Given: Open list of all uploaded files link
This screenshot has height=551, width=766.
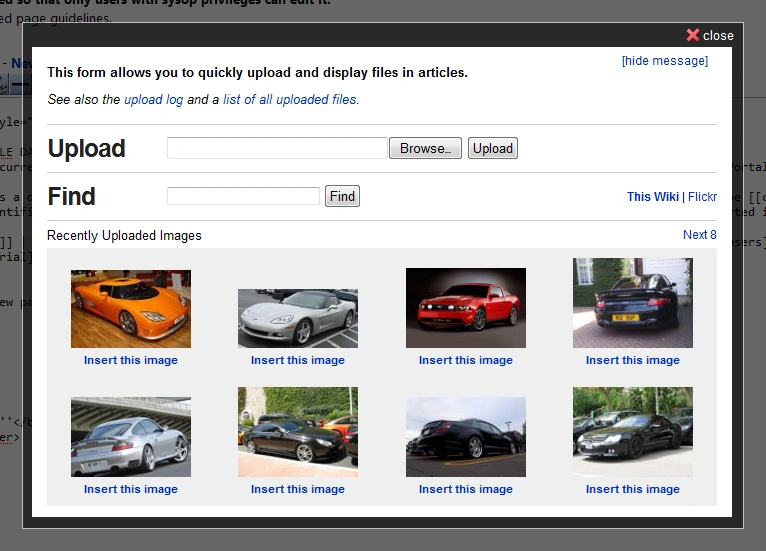Looking at the screenshot, I should [x=290, y=99].
